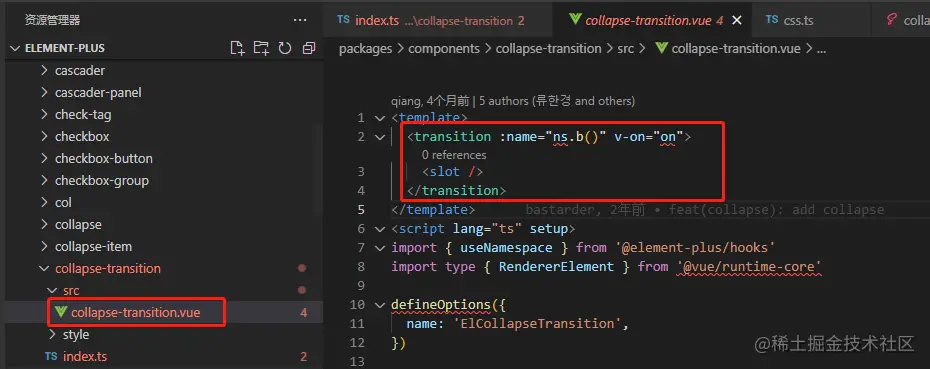Click the '@vue/runtime-core' import string
This screenshot has width=930, height=369.
click(x=749, y=266)
